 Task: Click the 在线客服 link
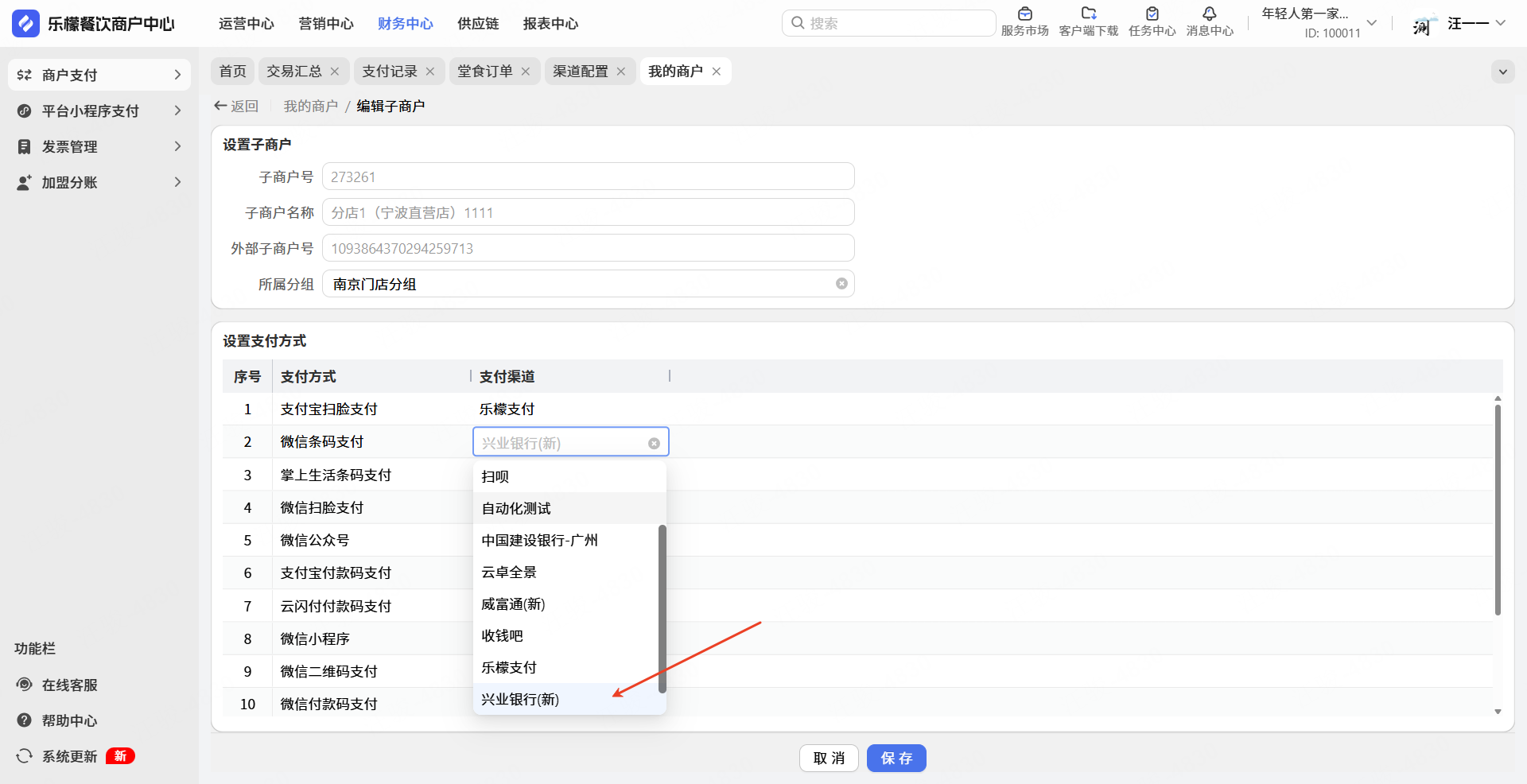pos(70,685)
